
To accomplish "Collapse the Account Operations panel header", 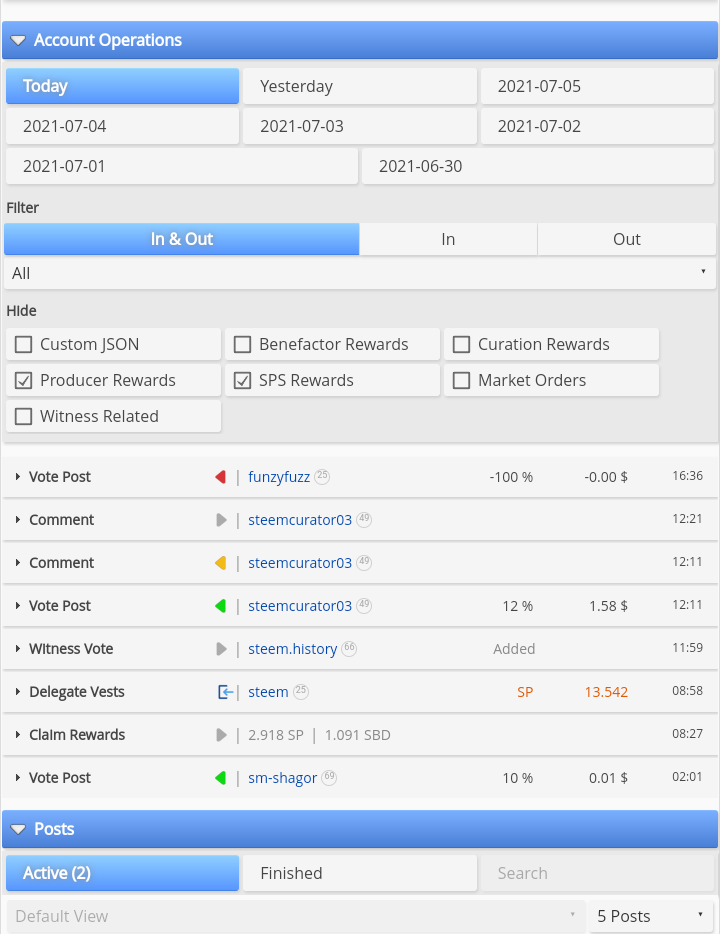I will (x=360, y=40).
